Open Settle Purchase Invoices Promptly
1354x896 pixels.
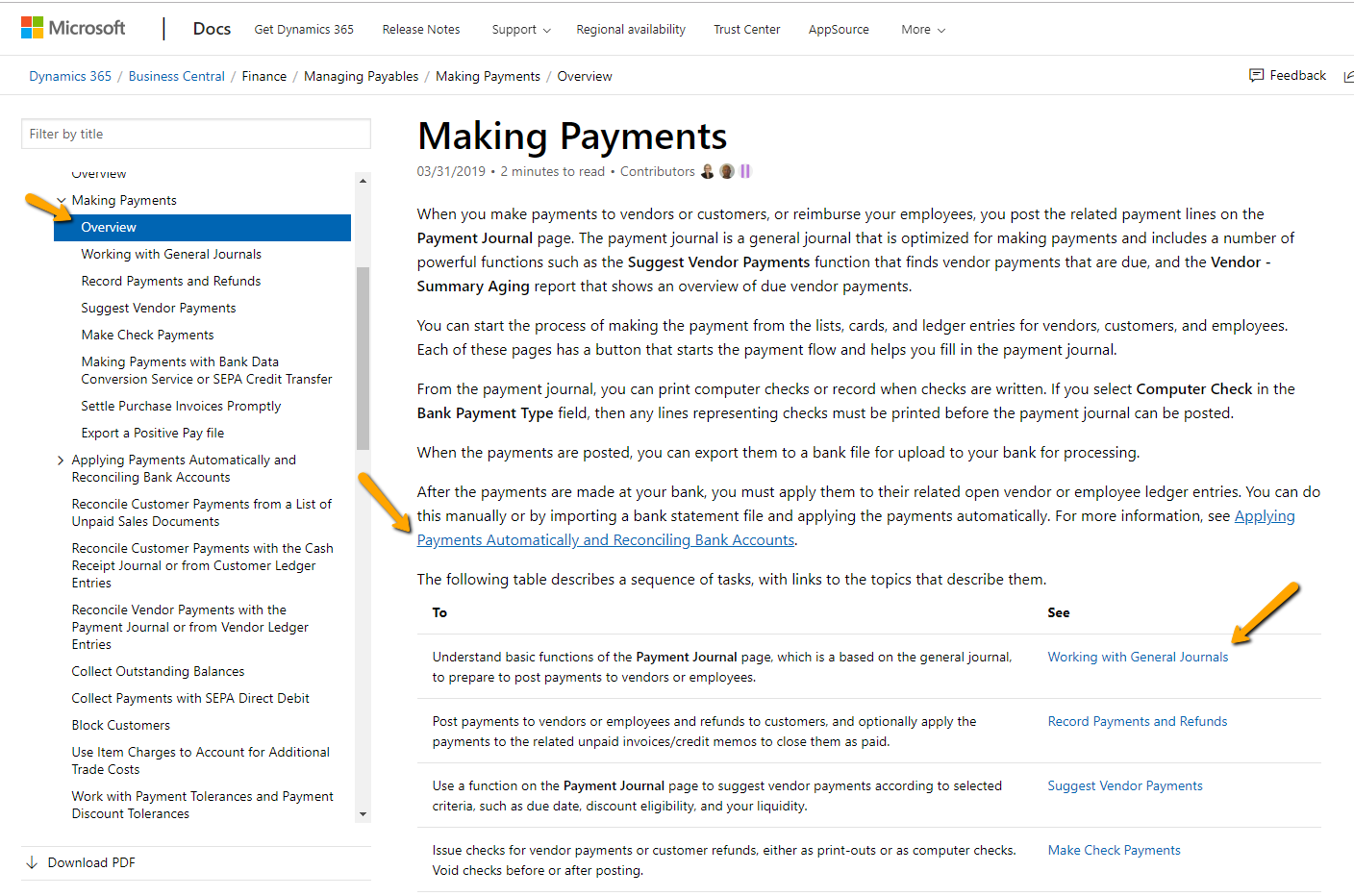point(181,407)
